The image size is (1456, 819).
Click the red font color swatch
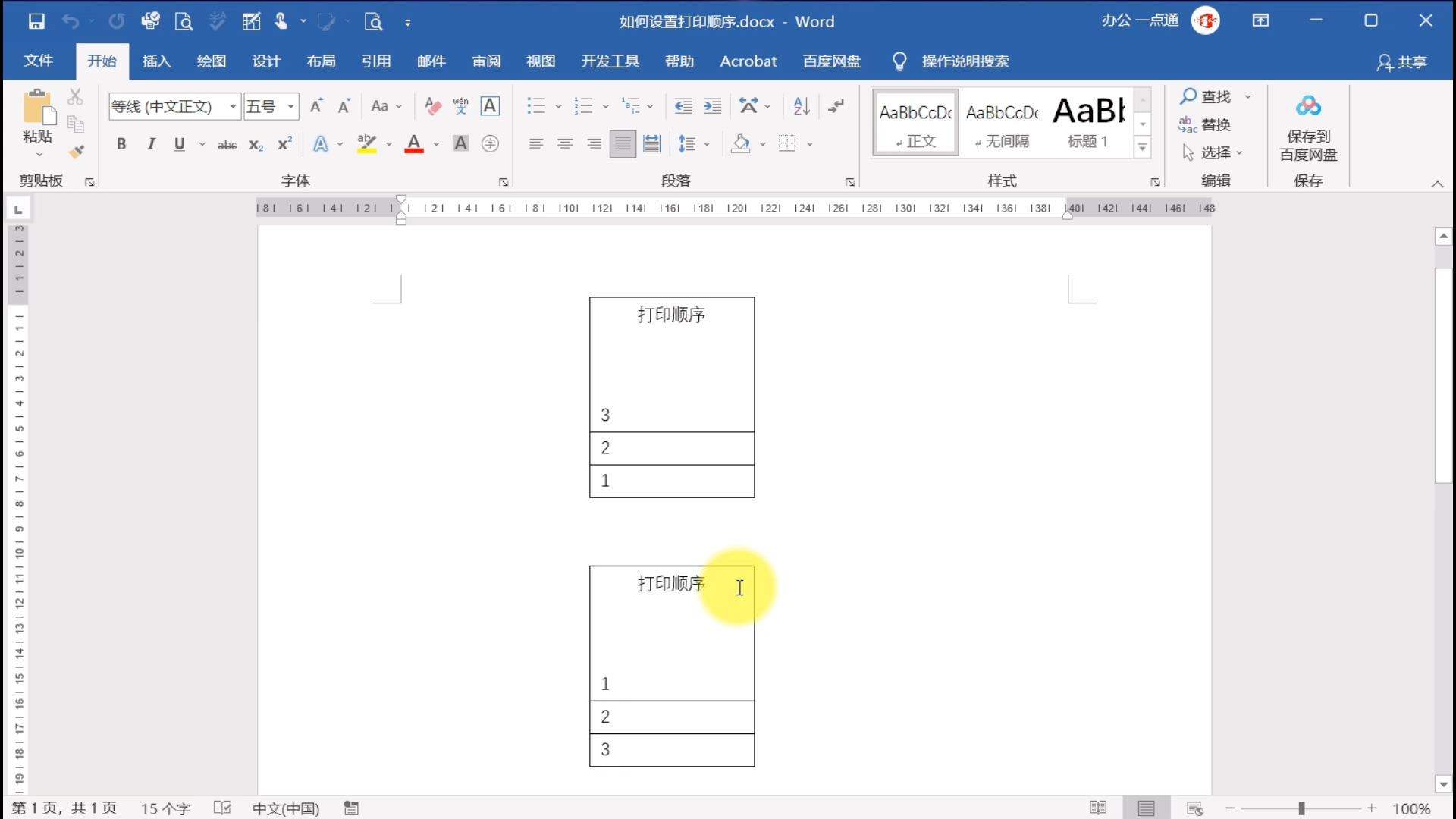pyautogui.click(x=414, y=144)
